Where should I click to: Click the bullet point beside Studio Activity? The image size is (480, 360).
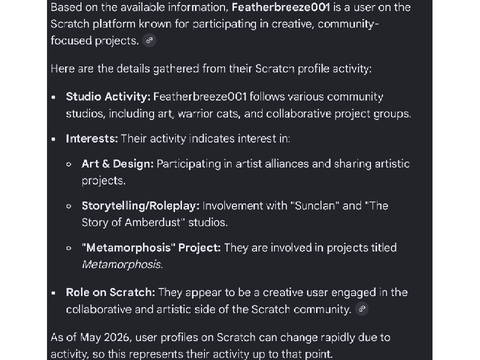coord(54,97)
